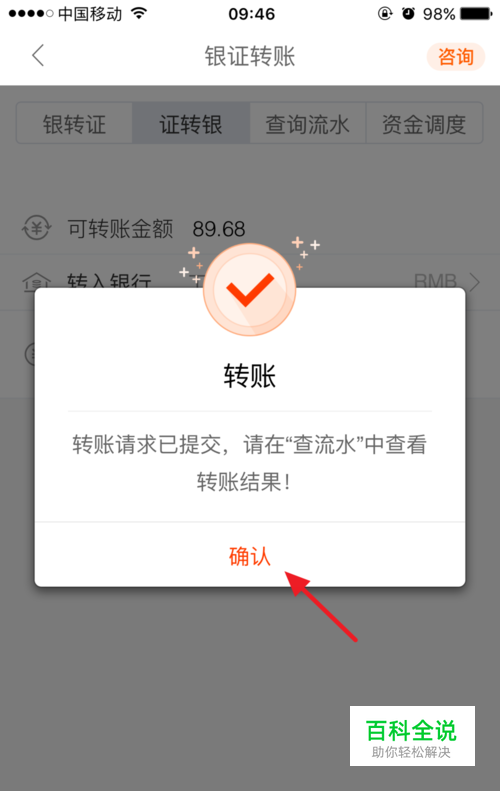Expand the RMB currency chevron
Screen dimensions: 500x791
475,281
